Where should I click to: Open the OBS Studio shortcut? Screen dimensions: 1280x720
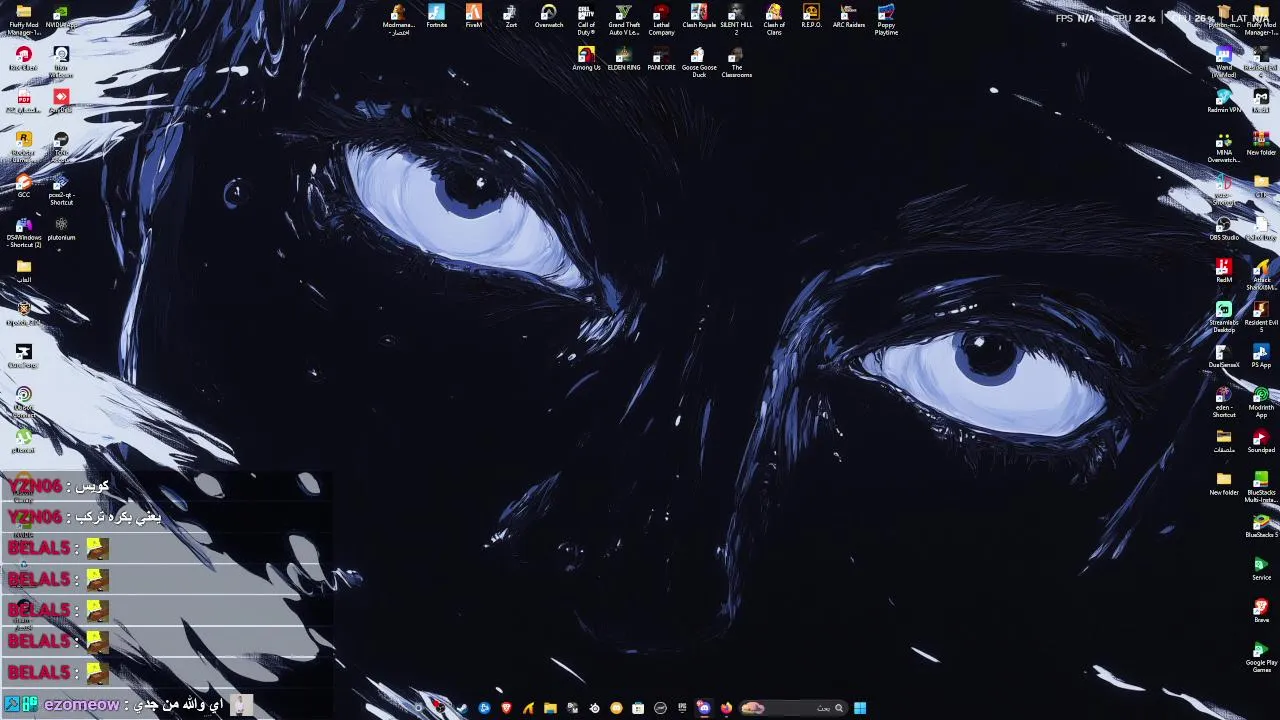1224,229
